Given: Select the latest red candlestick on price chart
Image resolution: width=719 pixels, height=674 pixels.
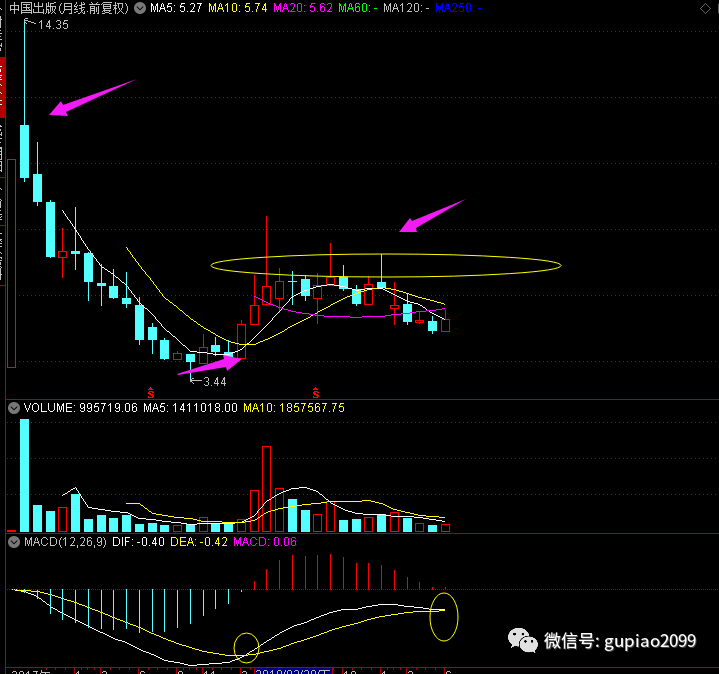Looking at the screenshot, I should click(x=445, y=322).
